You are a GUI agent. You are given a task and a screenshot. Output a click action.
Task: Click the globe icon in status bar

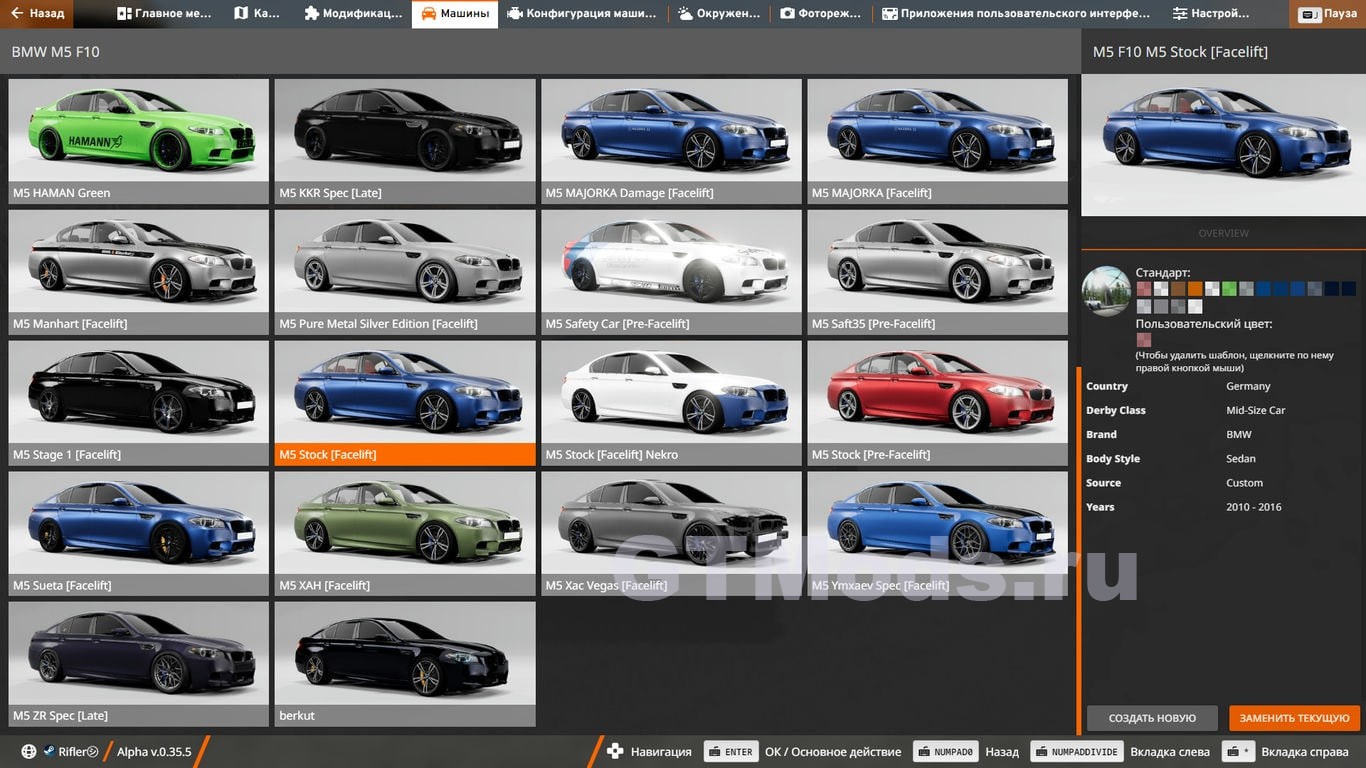pos(29,752)
